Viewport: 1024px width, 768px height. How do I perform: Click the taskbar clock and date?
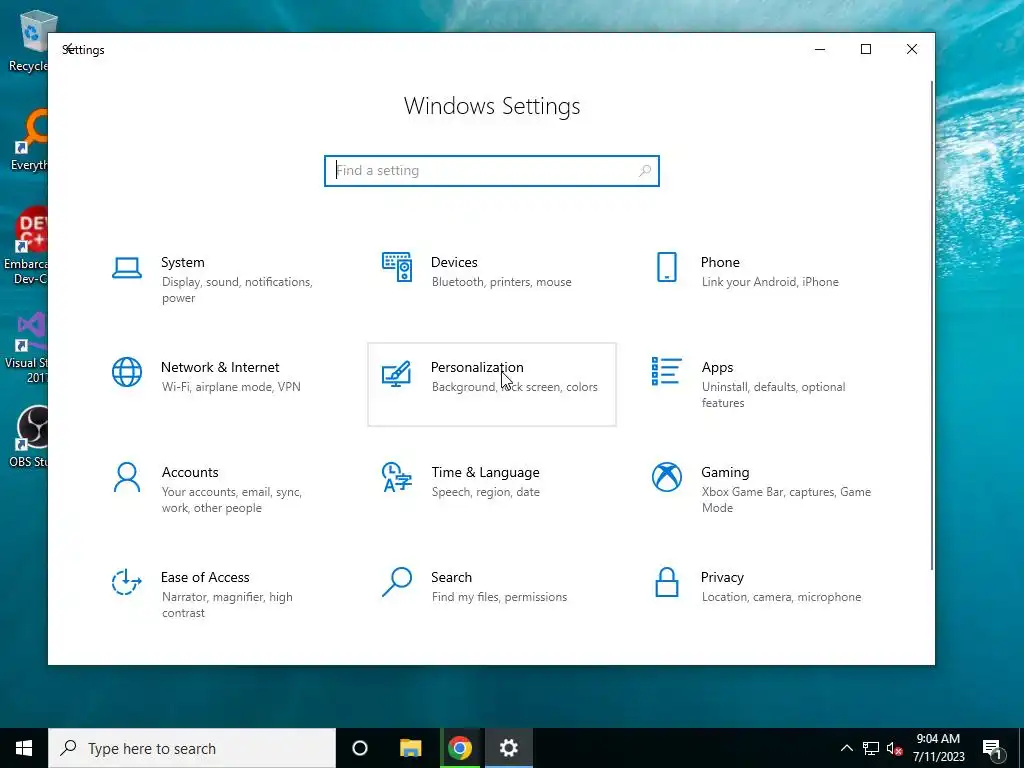pyautogui.click(x=938, y=748)
